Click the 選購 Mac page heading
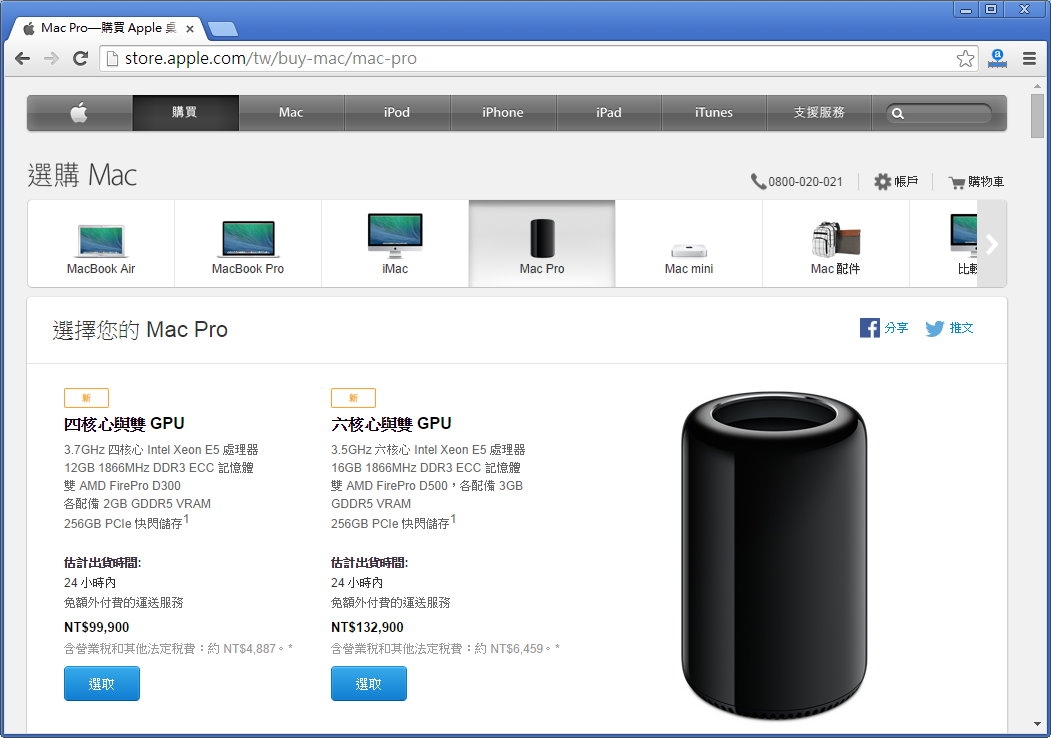1051x738 pixels. pos(82,176)
